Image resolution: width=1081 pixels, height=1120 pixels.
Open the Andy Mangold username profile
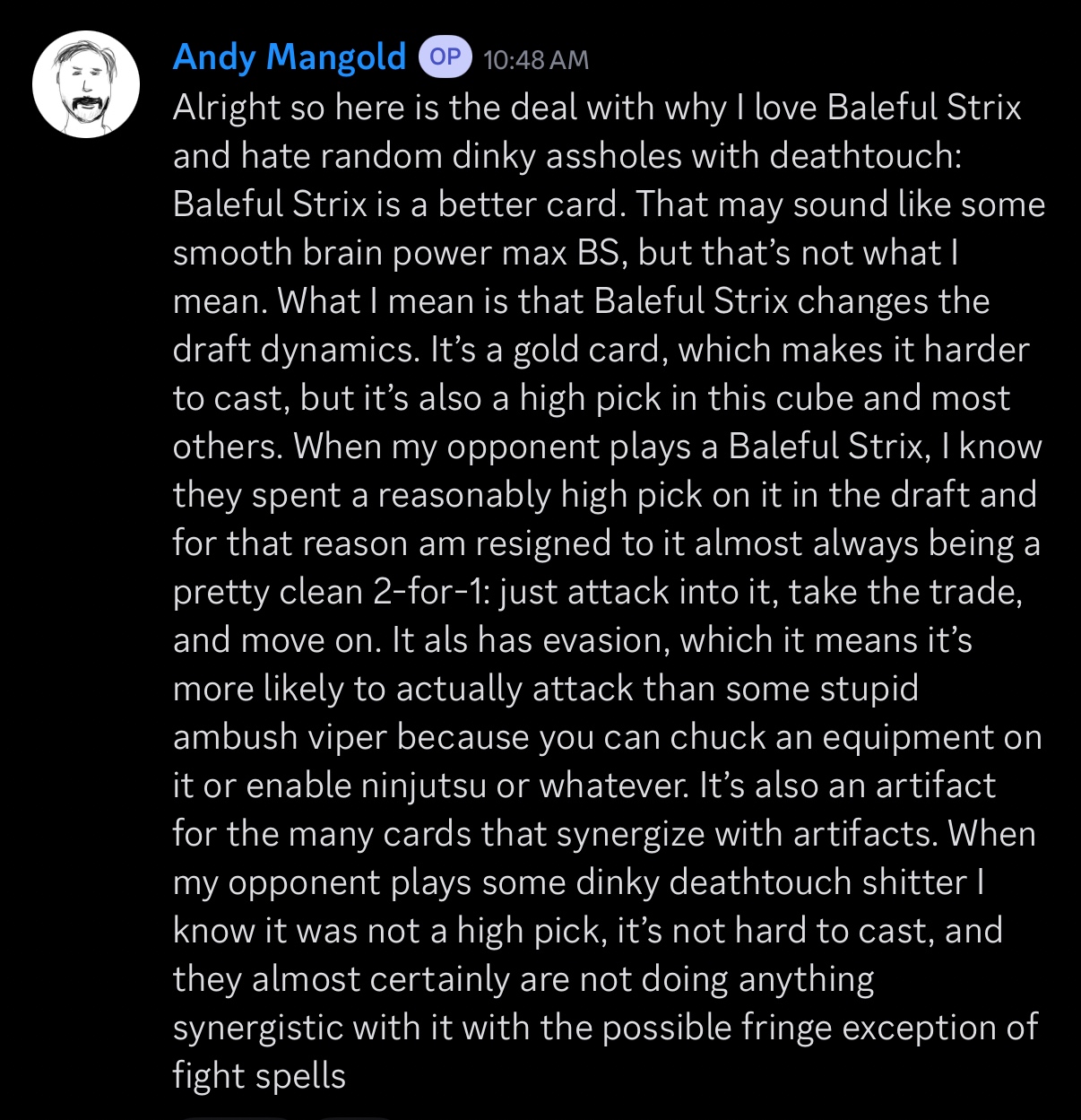pos(290,58)
